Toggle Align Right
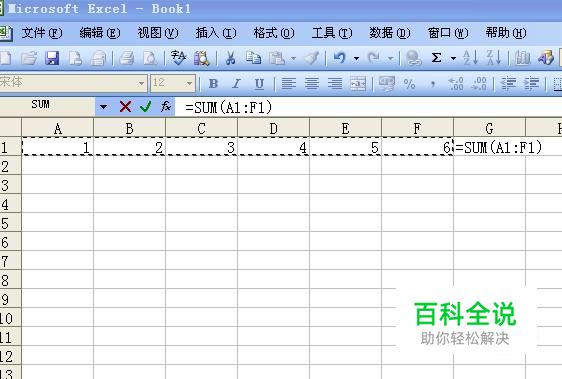 coord(335,84)
